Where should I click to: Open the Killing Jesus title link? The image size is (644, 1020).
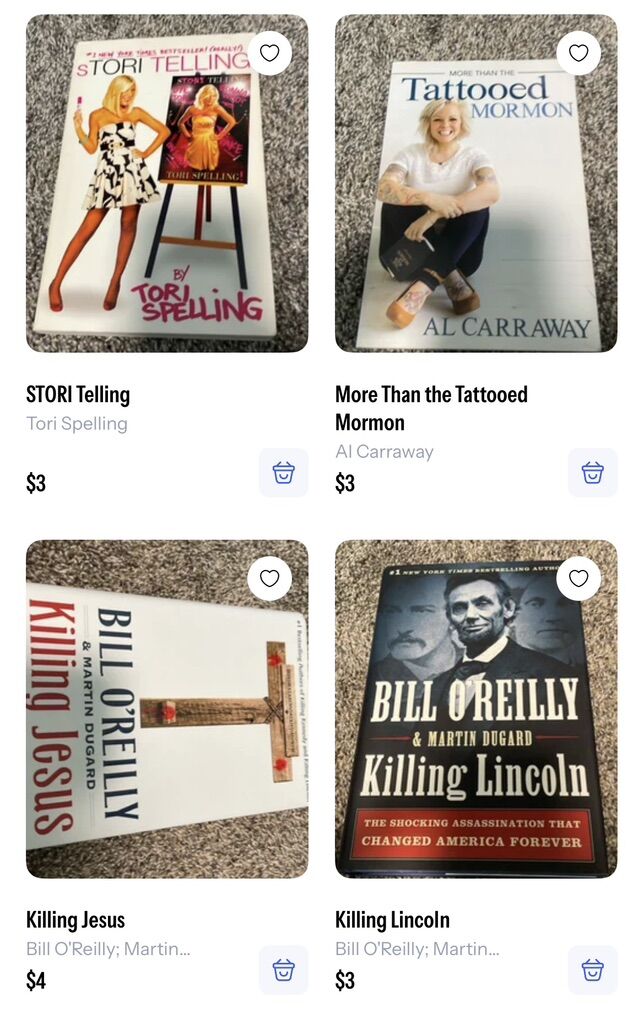[x=75, y=920]
